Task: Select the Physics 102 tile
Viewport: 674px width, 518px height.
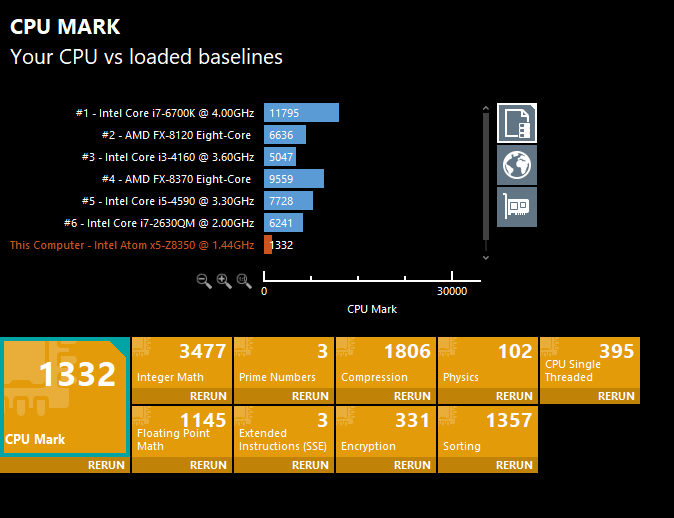Action: [x=487, y=363]
